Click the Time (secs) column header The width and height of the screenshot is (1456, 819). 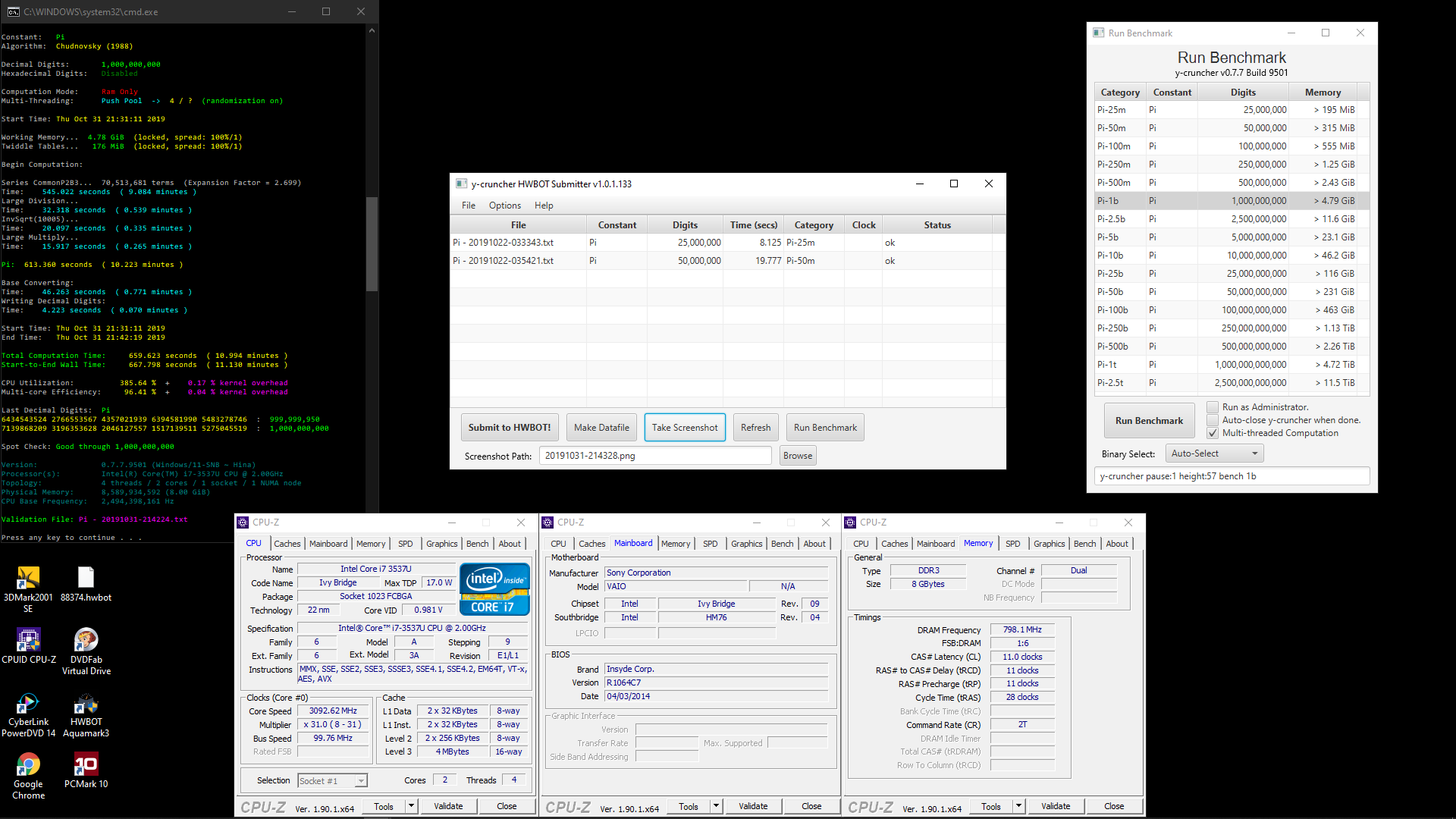click(754, 225)
